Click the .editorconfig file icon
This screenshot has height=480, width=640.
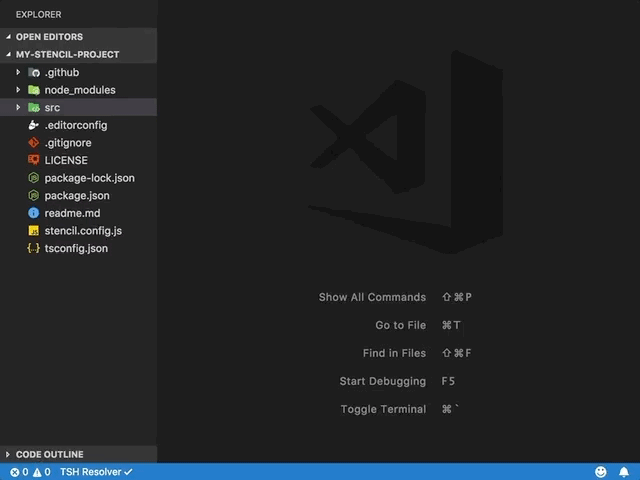[33, 125]
